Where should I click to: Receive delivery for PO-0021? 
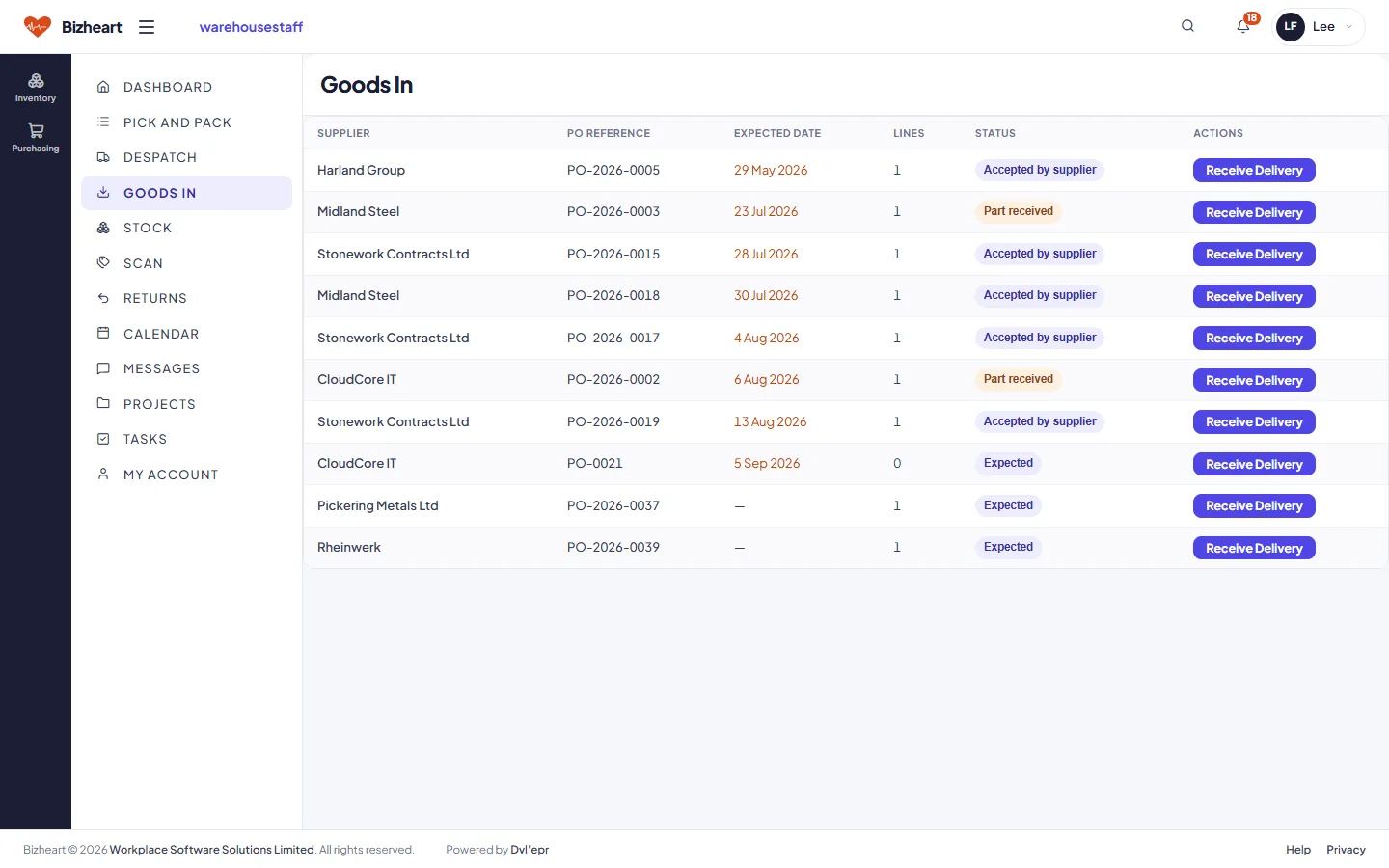click(1254, 464)
